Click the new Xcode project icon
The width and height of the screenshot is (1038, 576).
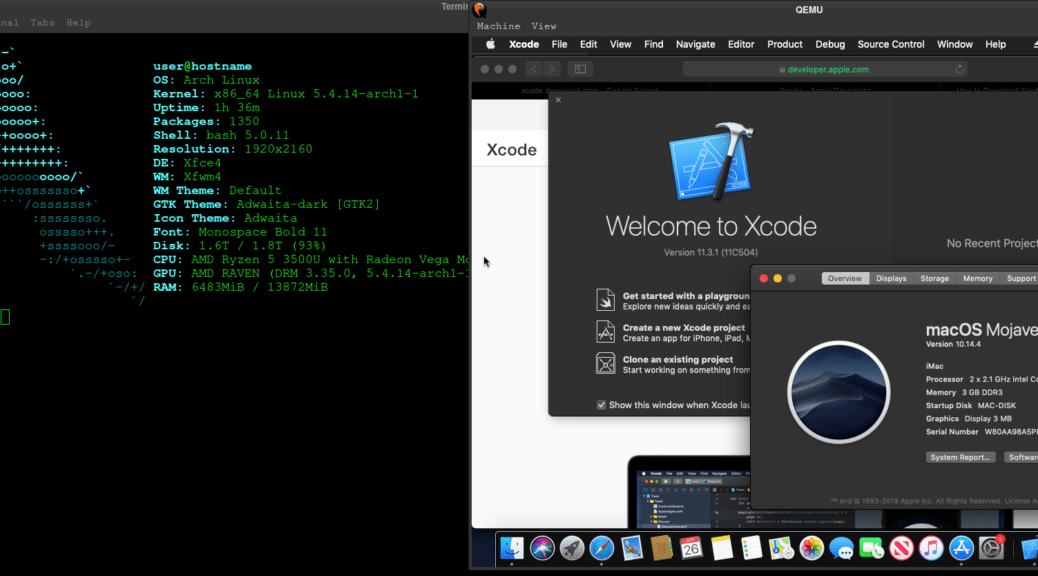point(605,332)
